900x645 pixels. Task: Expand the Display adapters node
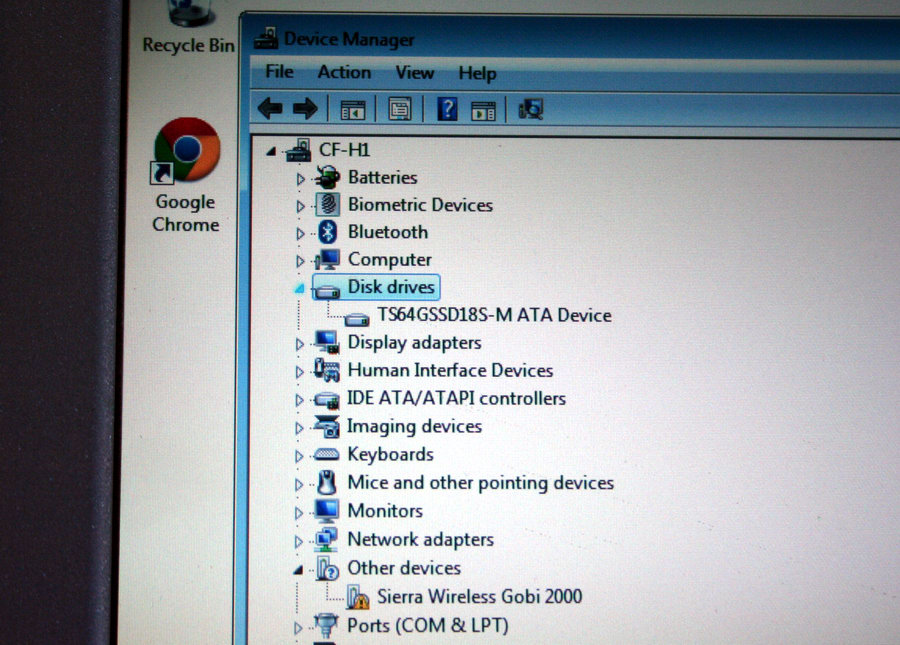(300, 344)
